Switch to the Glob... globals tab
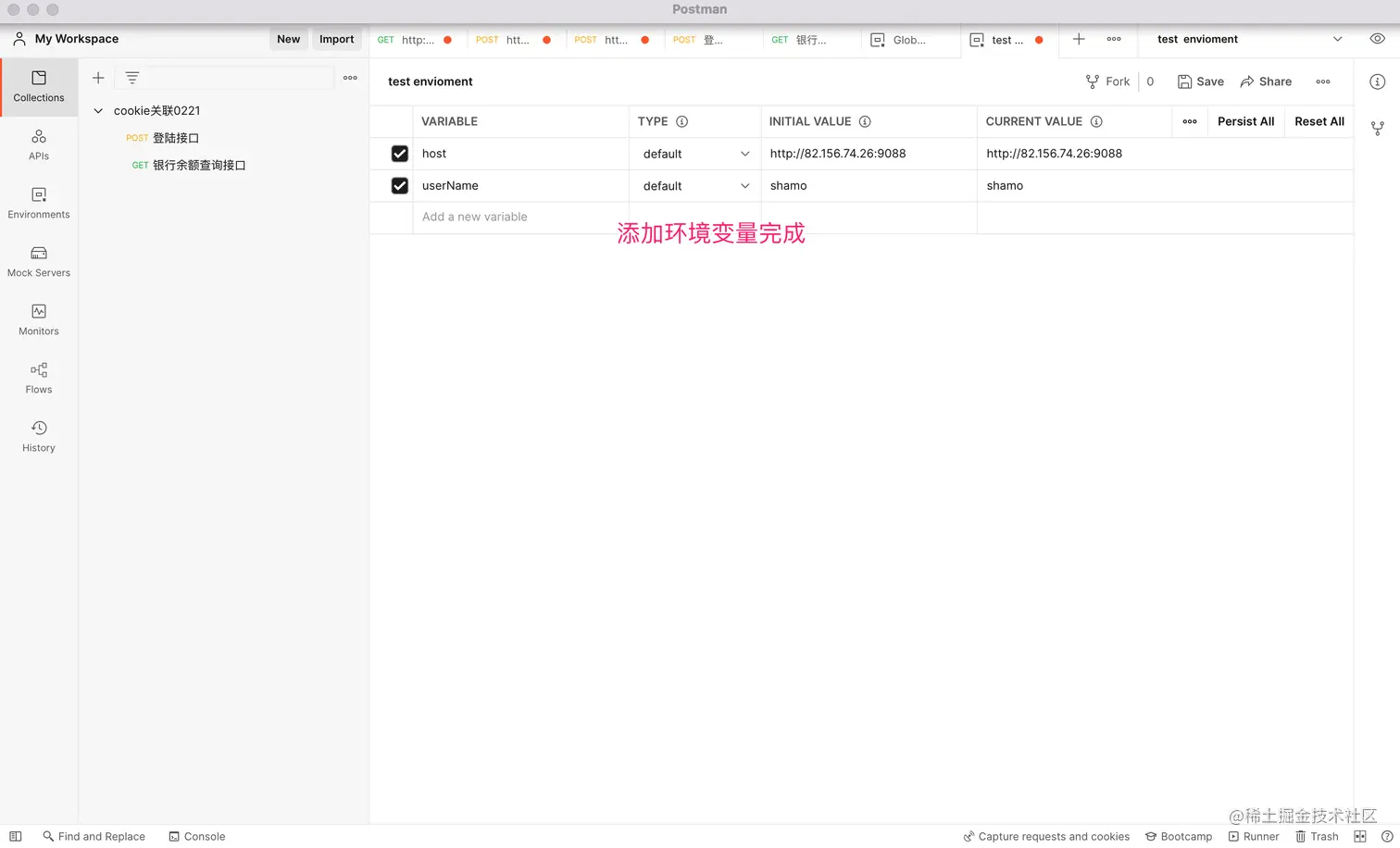This screenshot has height=848, width=1400. pyautogui.click(x=910, y=40)
